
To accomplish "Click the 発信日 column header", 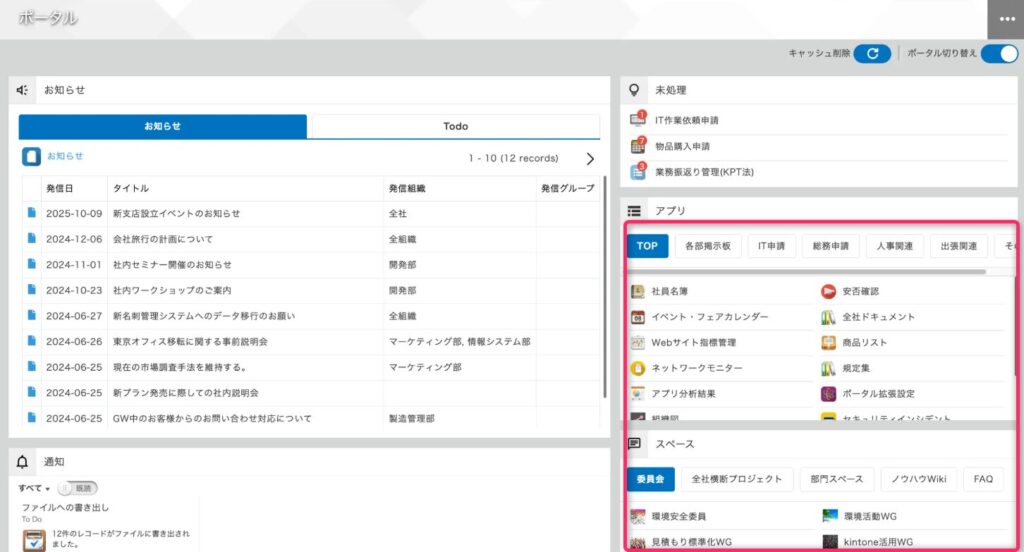I will coord(60,188).
